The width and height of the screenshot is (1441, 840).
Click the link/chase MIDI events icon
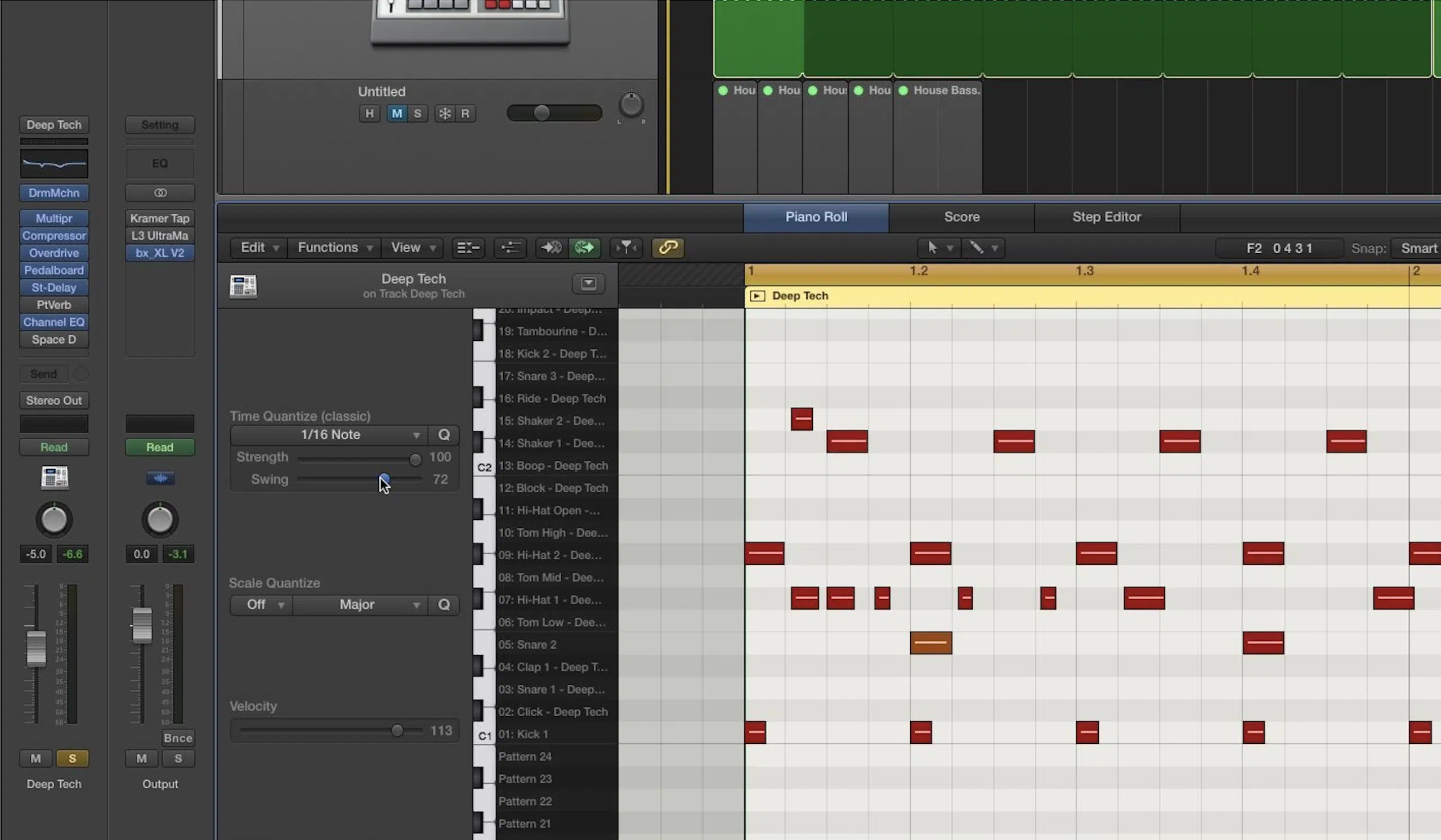[x=667, y=247]
